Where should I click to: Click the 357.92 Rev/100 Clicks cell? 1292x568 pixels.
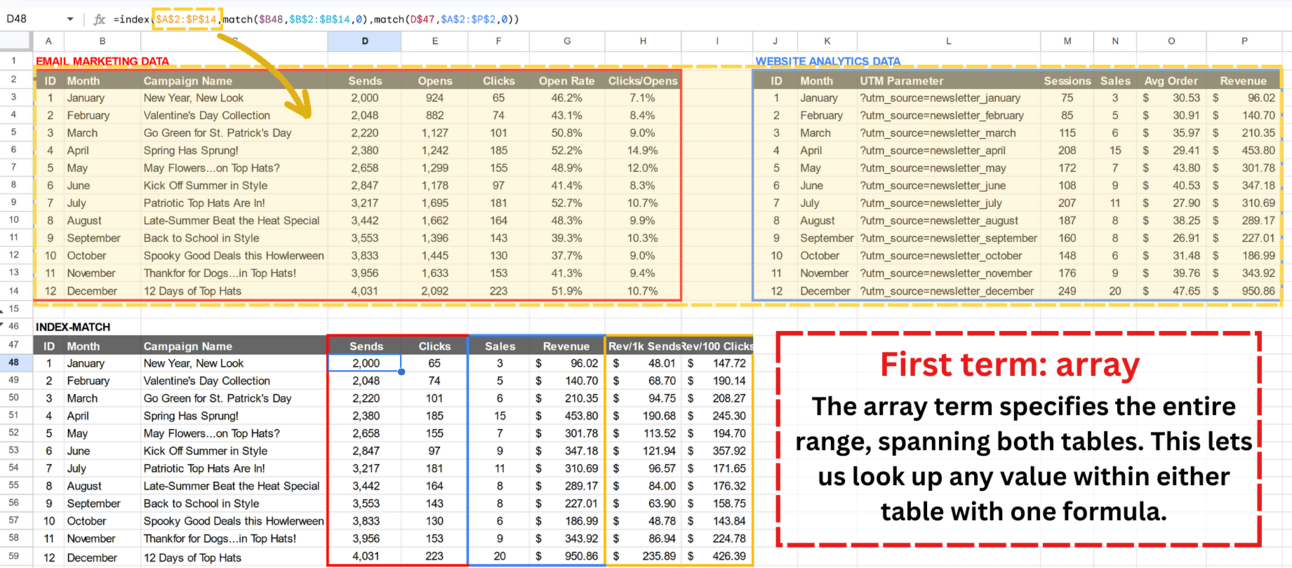(716, 451)
